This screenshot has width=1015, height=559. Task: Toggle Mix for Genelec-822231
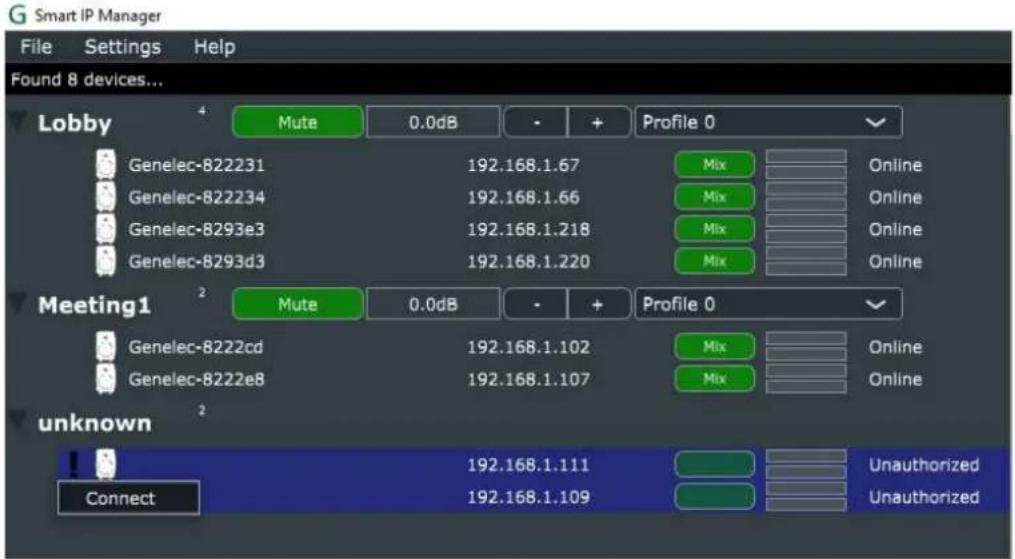(x=715, y=164)
